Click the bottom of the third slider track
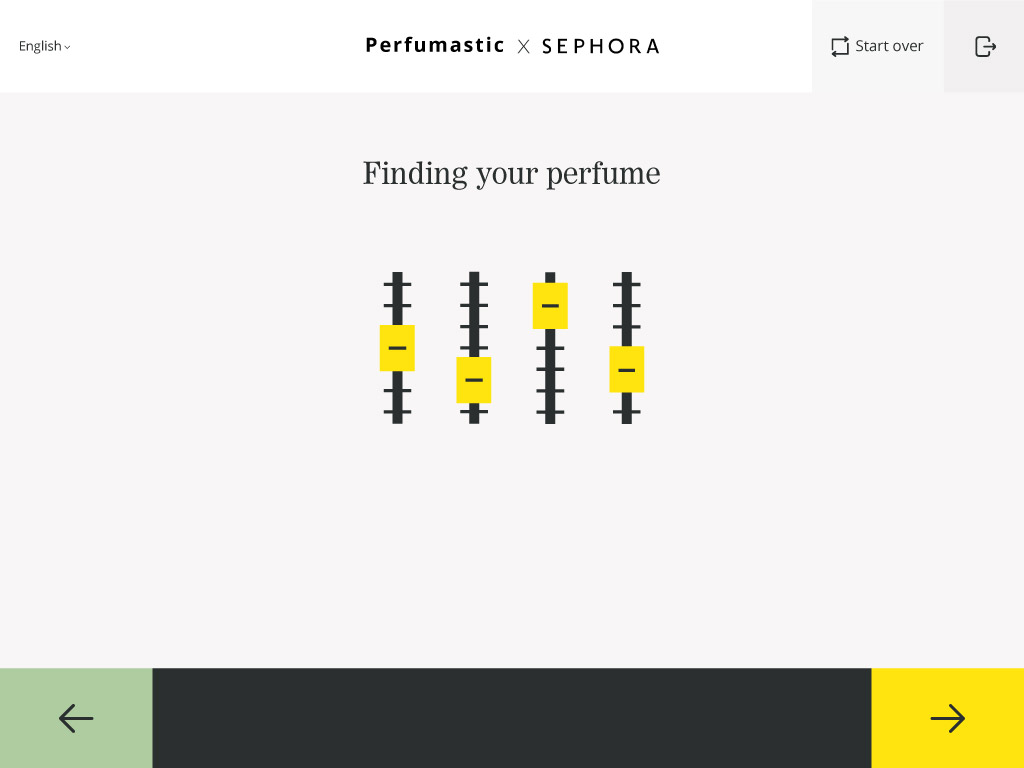This screenshot has width=1024, height=768. (x=550, y=417)
